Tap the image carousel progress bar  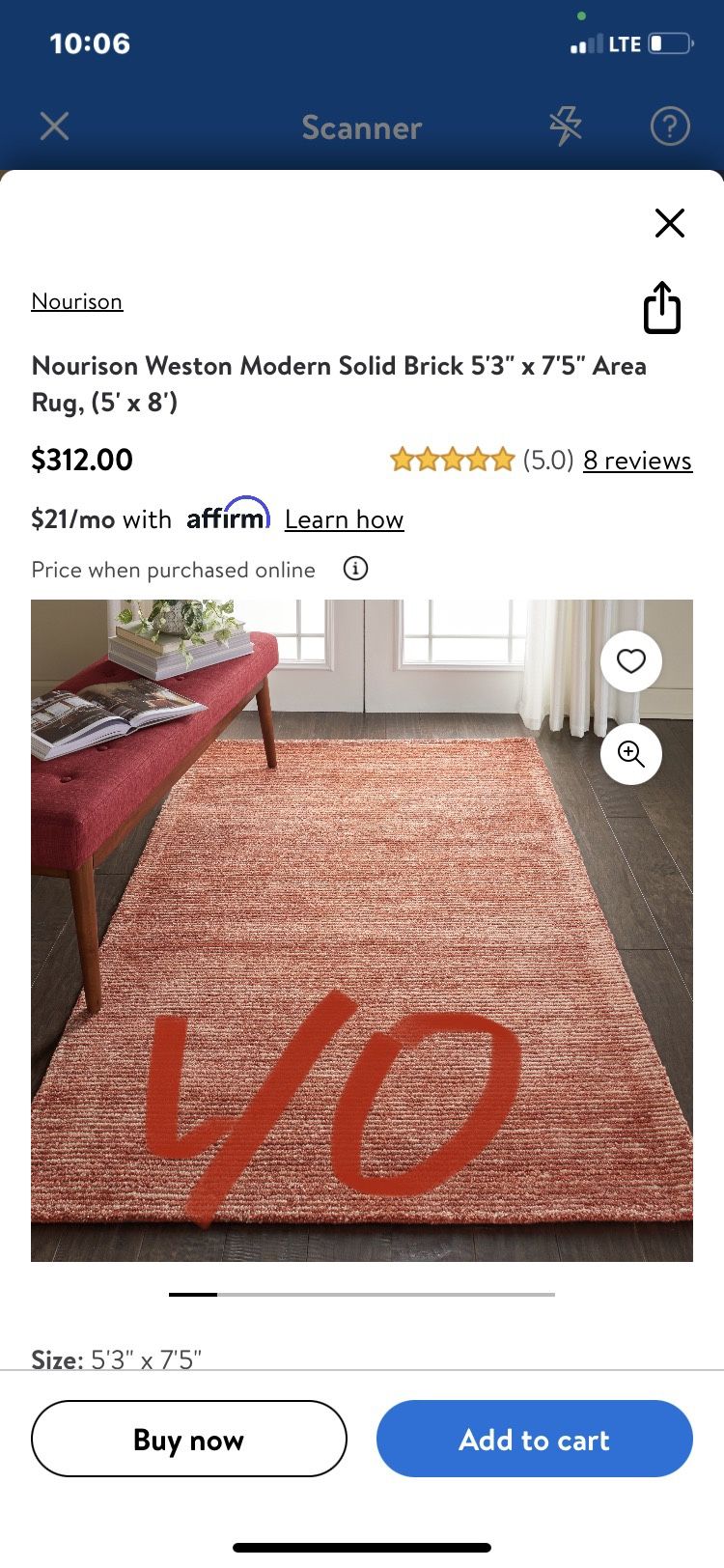click(362, 1294)
